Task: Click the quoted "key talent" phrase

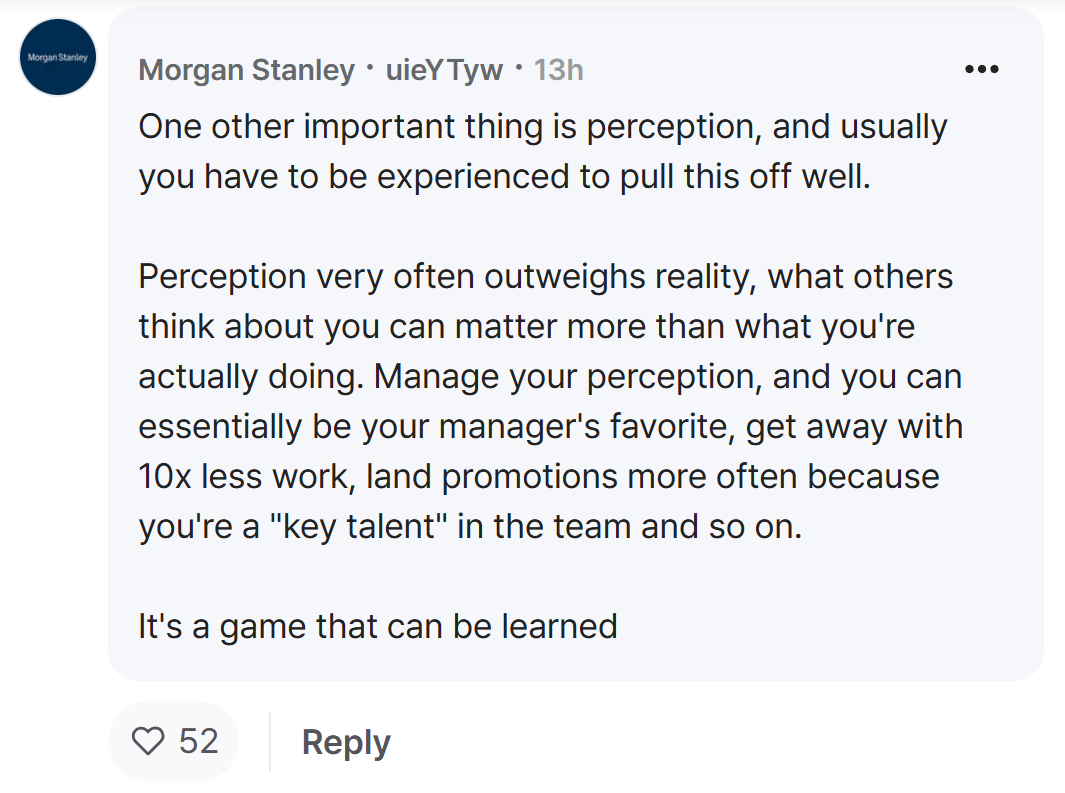Action: tap(359, 526)
